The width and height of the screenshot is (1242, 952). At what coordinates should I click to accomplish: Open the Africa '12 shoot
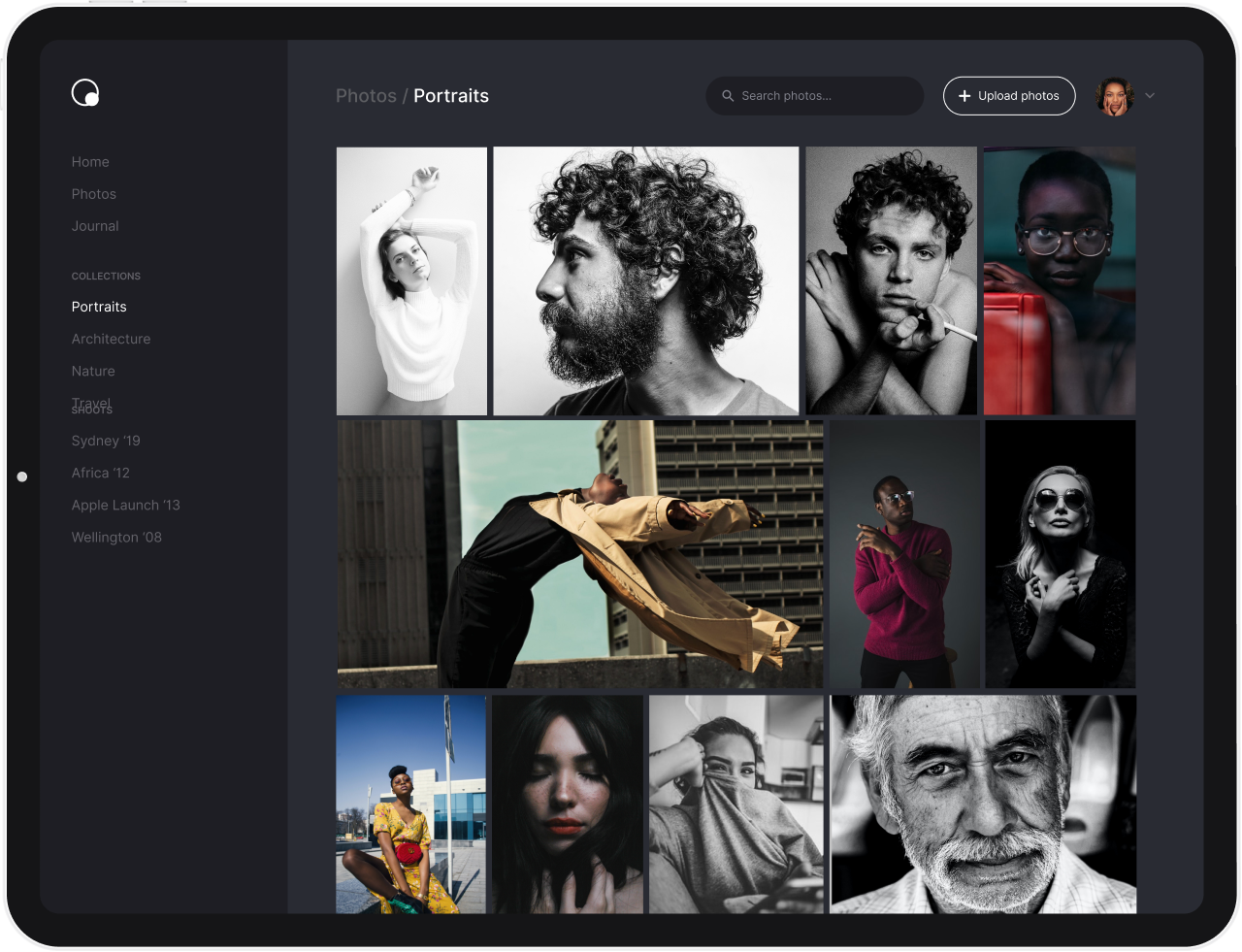tap(100, 473)
